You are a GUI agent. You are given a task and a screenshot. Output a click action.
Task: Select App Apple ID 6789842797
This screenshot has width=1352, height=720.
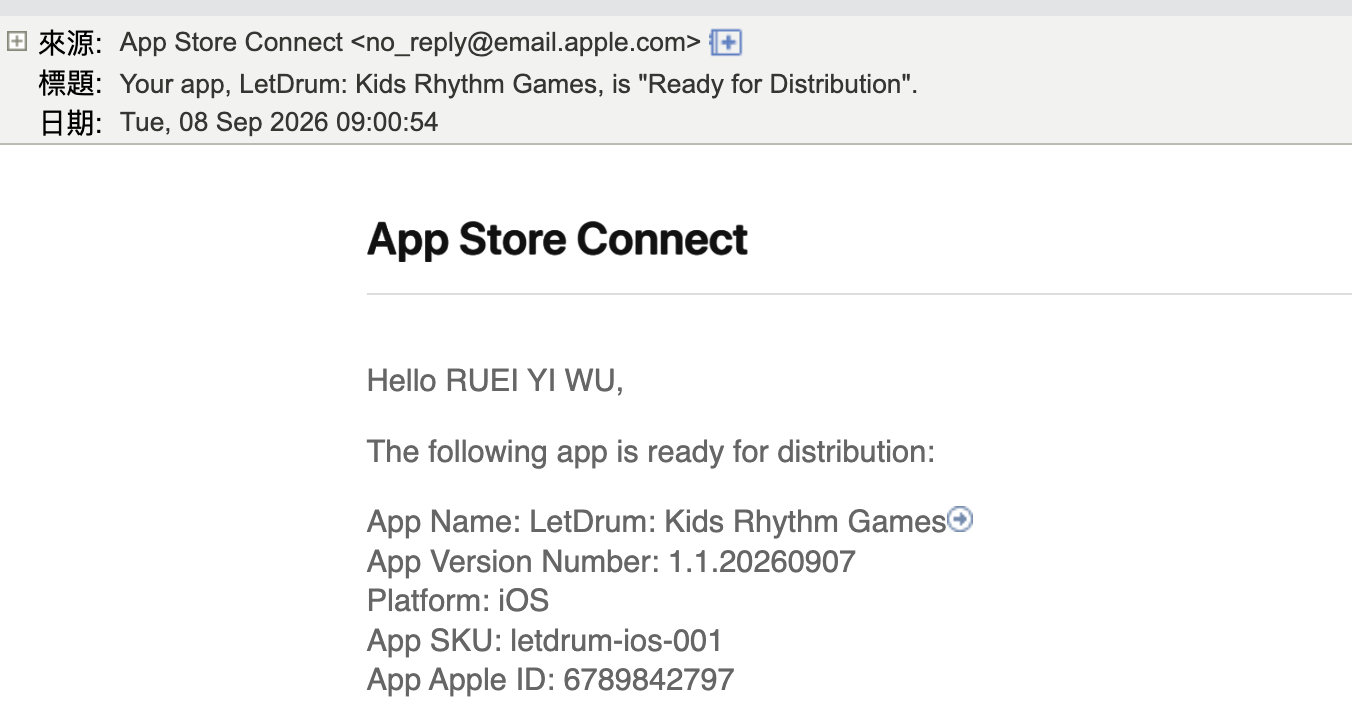coord(550,680)
